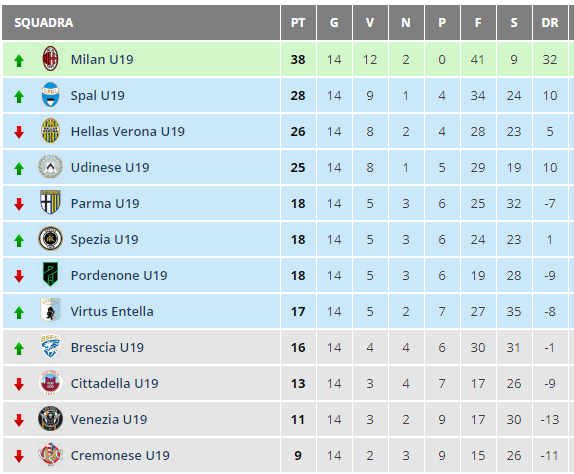Click the Spal U19 club crest
Screen dimensions: 574x474
click(x=50, y=94)
